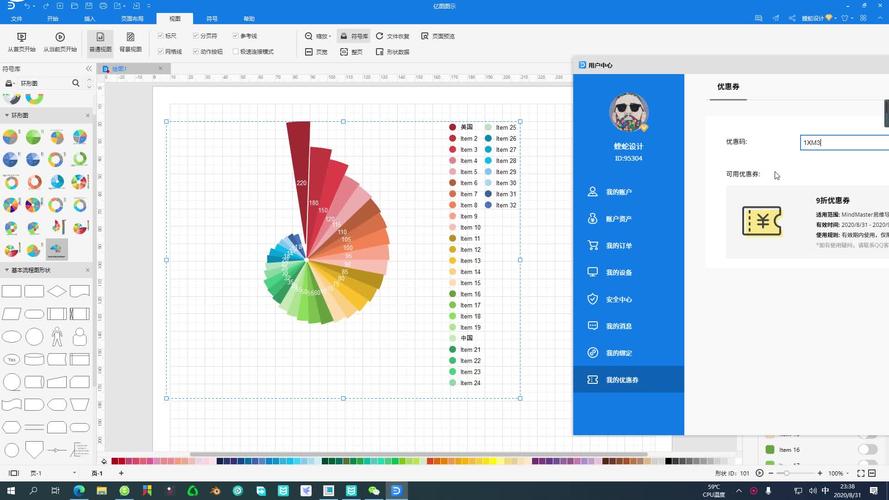
Task: Toggle the 网格线 gridlines checkbox
Action: (161, 52)
